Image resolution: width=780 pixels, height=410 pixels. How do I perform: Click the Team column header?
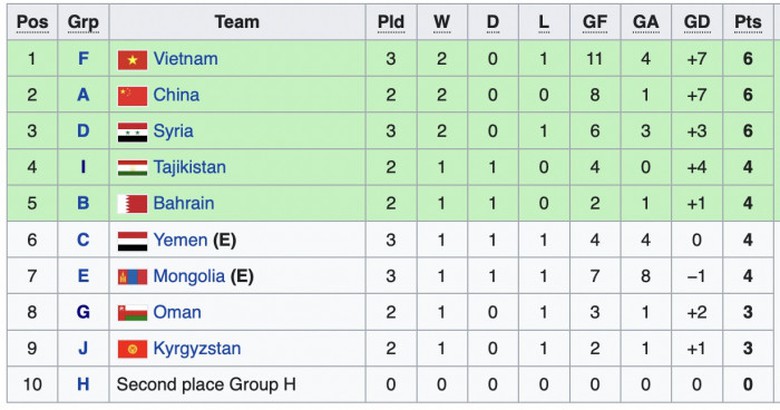(236, 22)
